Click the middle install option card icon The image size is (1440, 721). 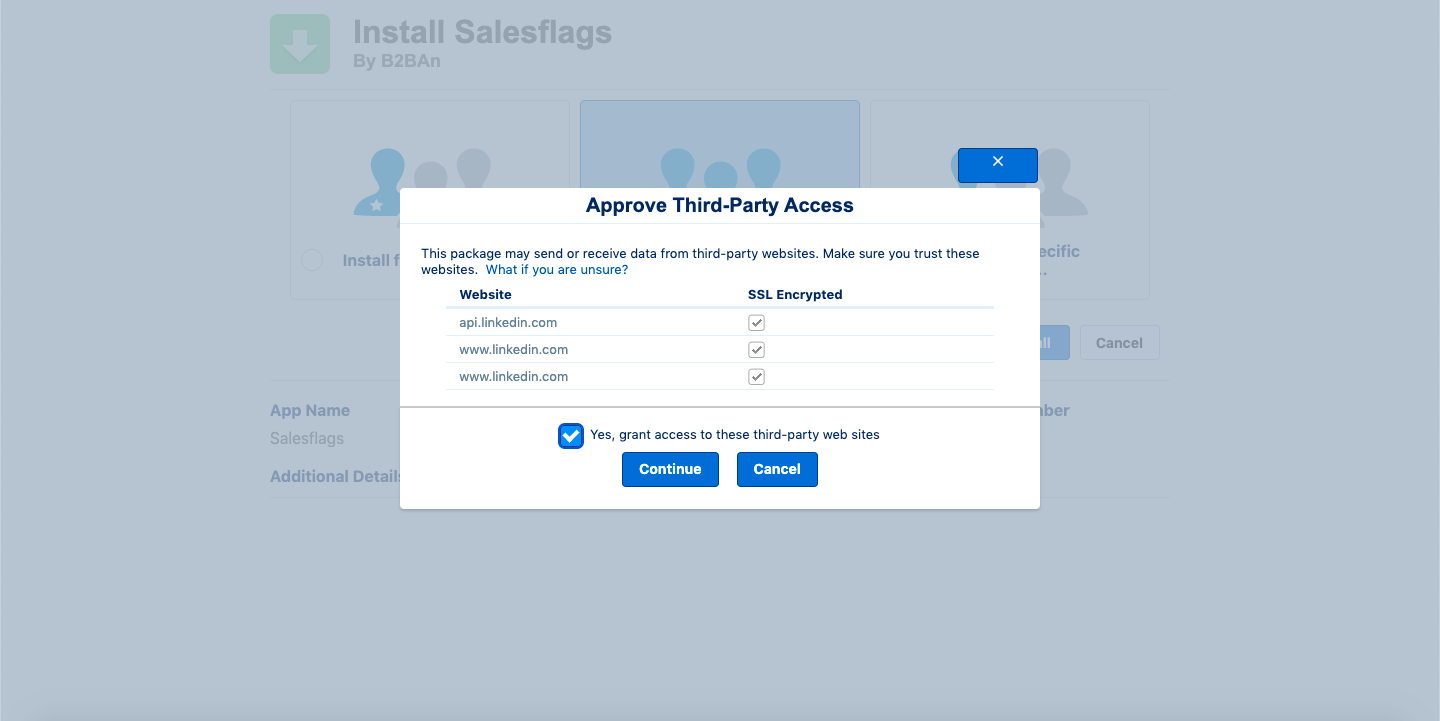point(720,169)
